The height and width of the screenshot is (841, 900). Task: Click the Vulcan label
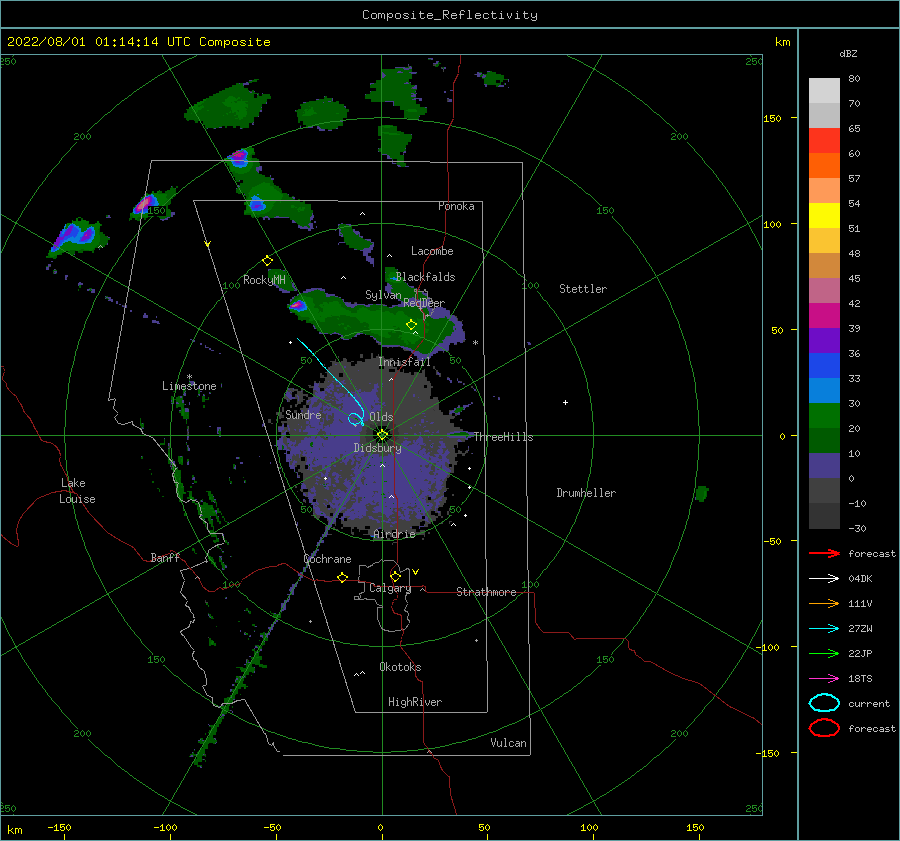click(x=508, y=743)
